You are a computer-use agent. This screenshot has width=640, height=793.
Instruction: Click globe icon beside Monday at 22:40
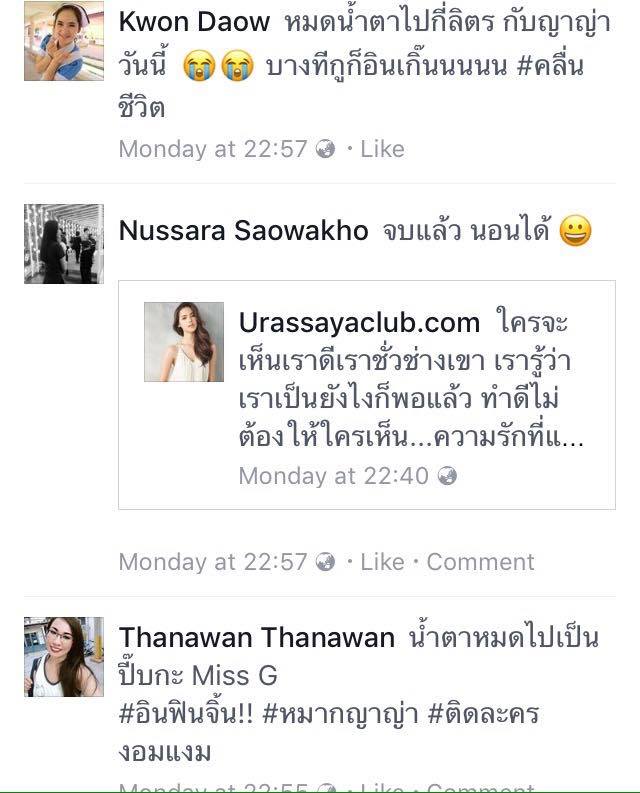click(447, 476)
